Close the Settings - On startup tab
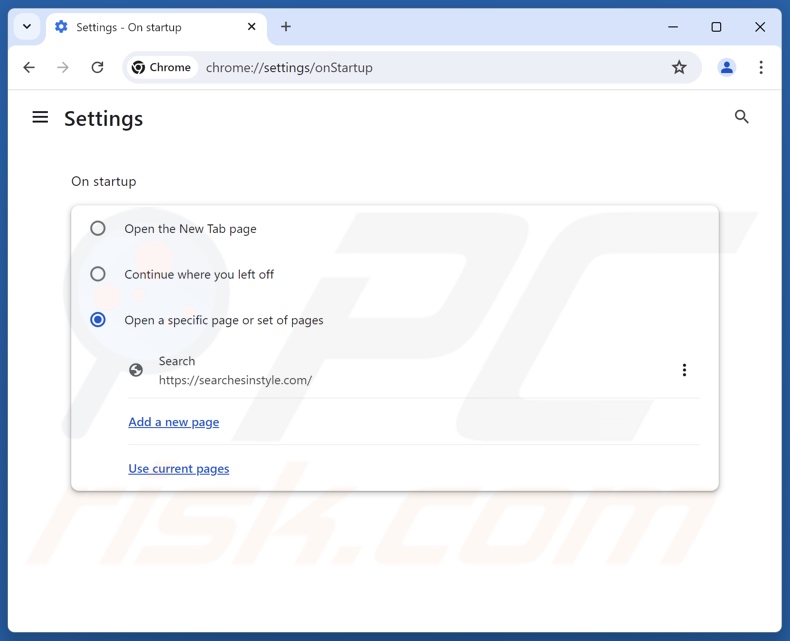This screenshot has height=641, width=790. [x=252, y=27]
